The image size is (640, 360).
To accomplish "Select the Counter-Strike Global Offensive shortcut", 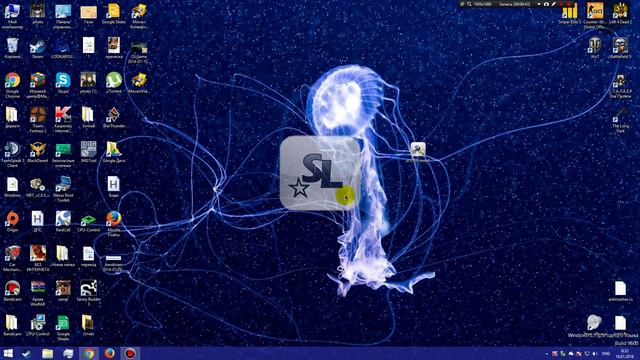I will click(x=595, y=16).
